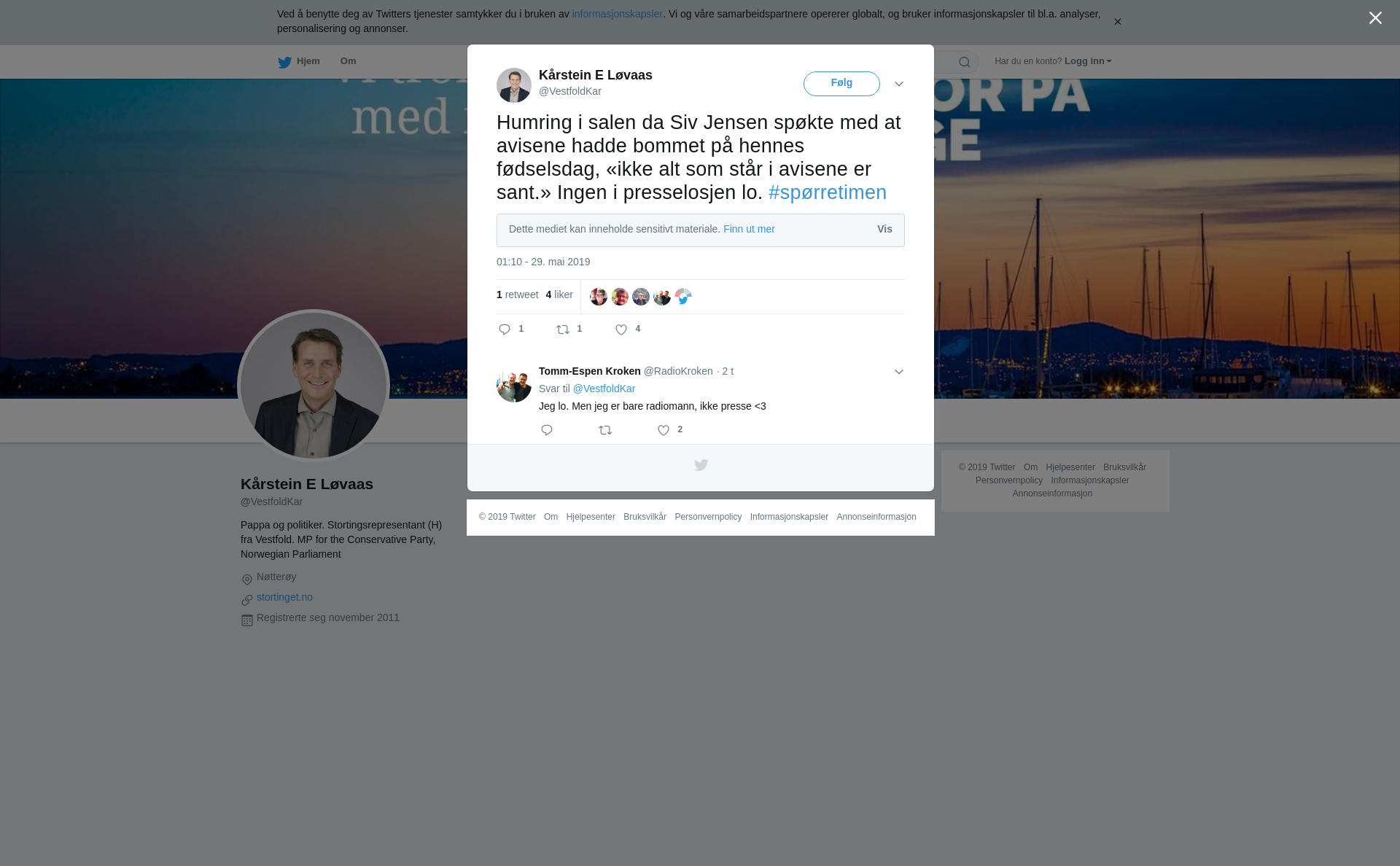Image resolution: width=1400 pixels, height=866 pixels.
Task: Open the Logg inn dropdown
Action: coord(1088,61)
